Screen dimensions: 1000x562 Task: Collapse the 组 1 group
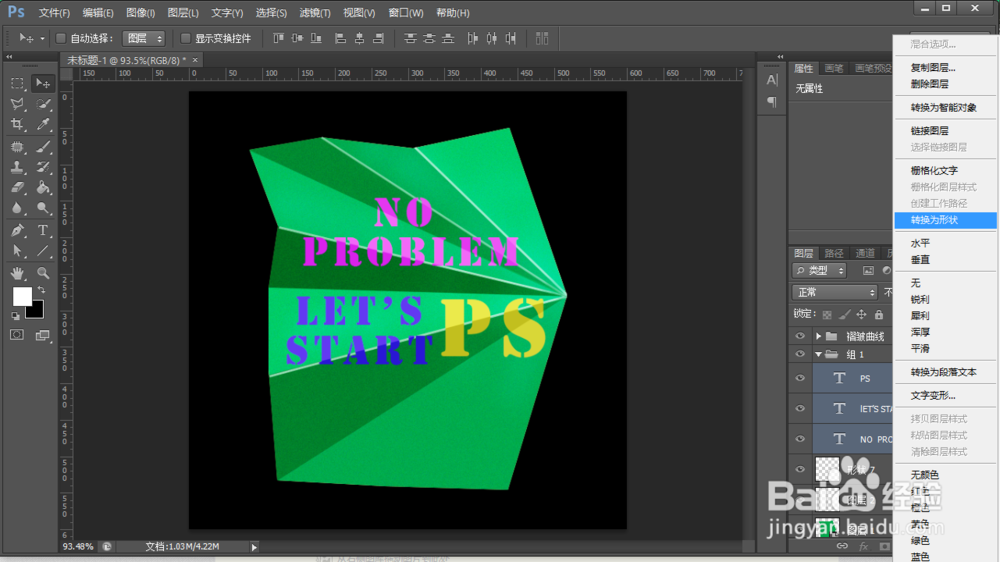pos(818,354)
